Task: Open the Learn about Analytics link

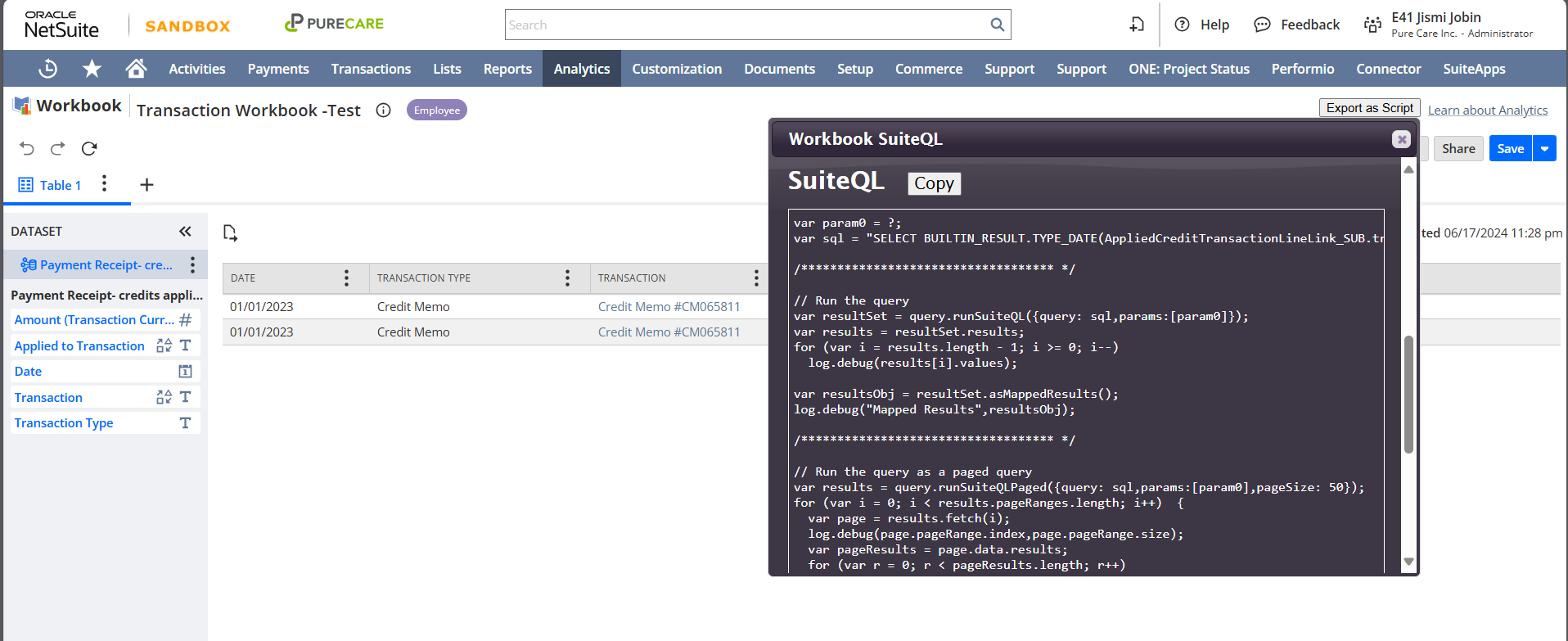Action: click(1487, 111)
